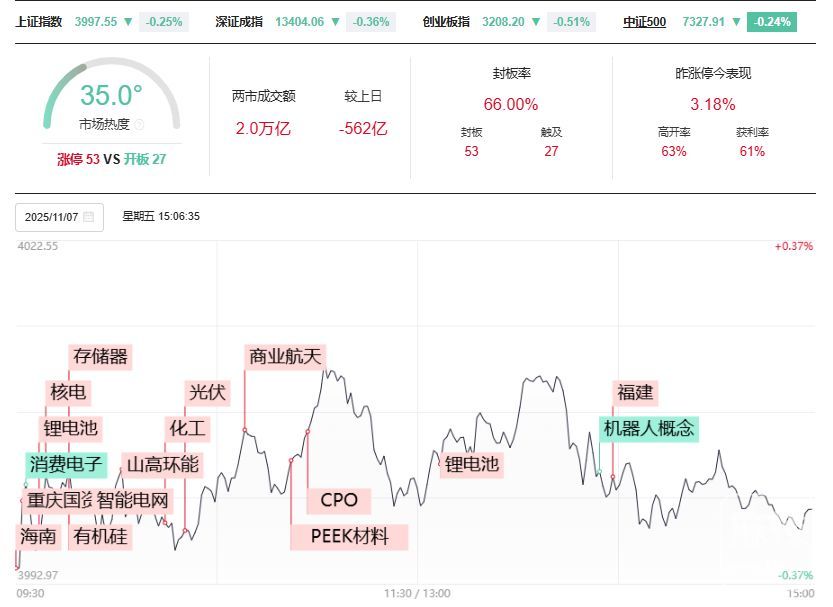Click the green -0.24% change badge
Image resolution: width=833 pixels, height=607 pixels.
[x=773, y=21]
